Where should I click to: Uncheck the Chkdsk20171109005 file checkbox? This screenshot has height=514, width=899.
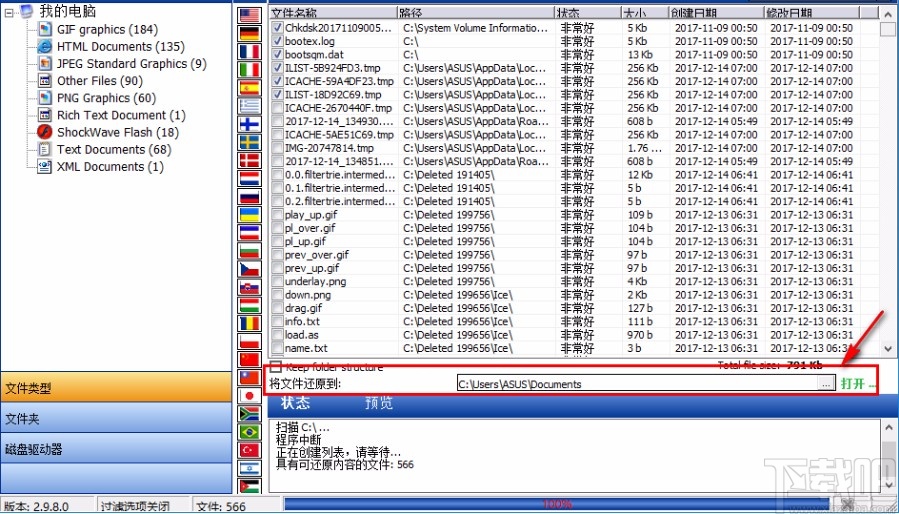[277, 28]
